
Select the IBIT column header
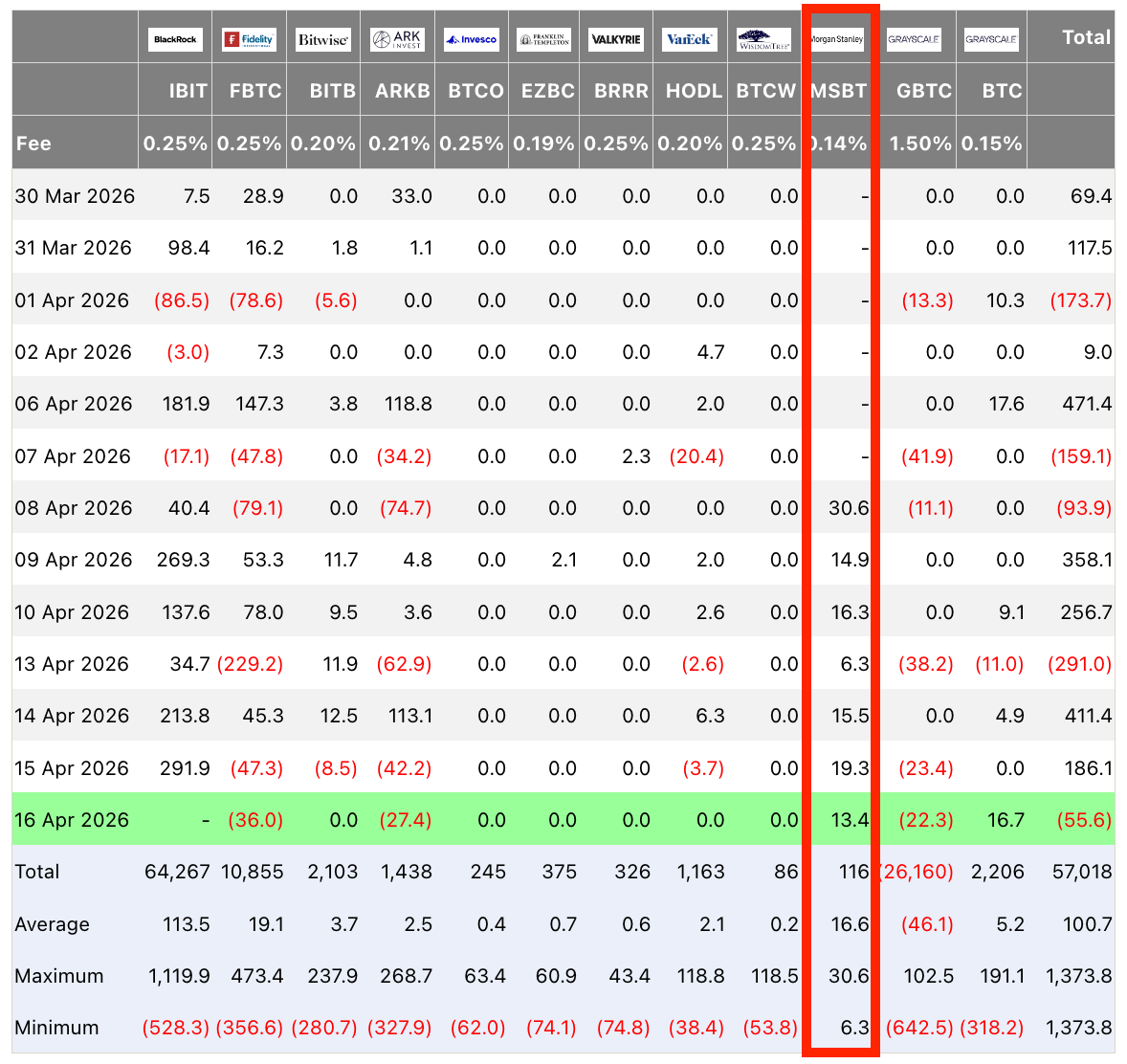[x=188, y=91]
